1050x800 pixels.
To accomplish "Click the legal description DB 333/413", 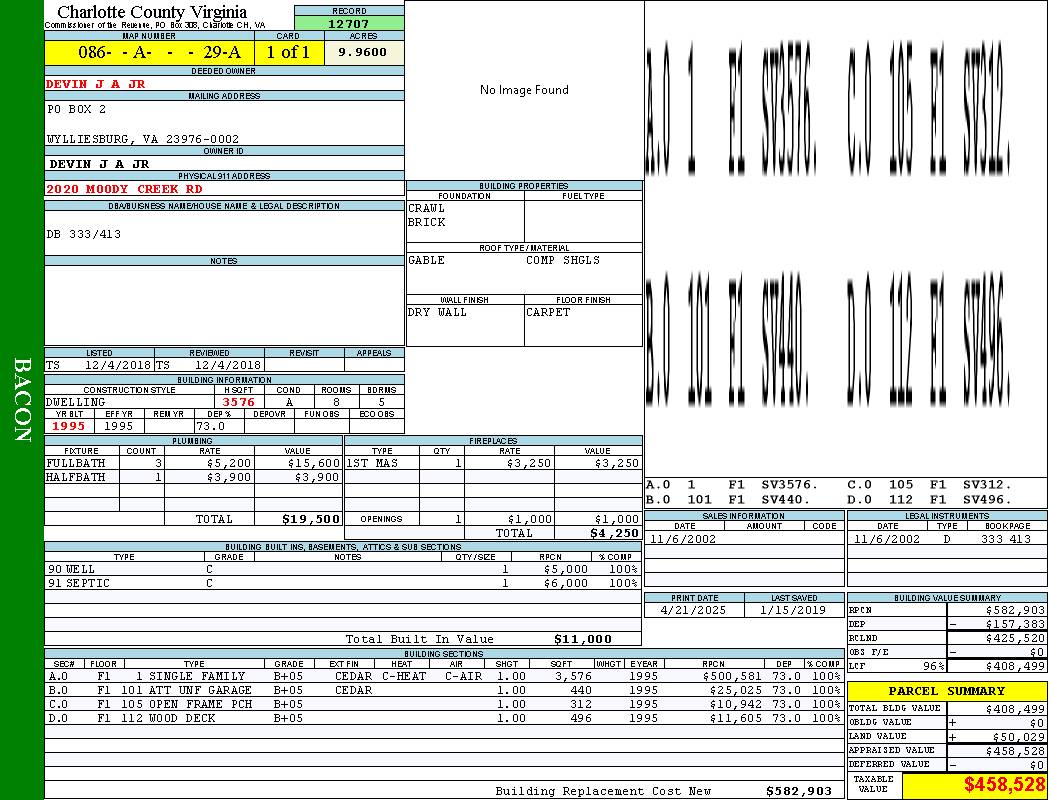I will (84, 234).
